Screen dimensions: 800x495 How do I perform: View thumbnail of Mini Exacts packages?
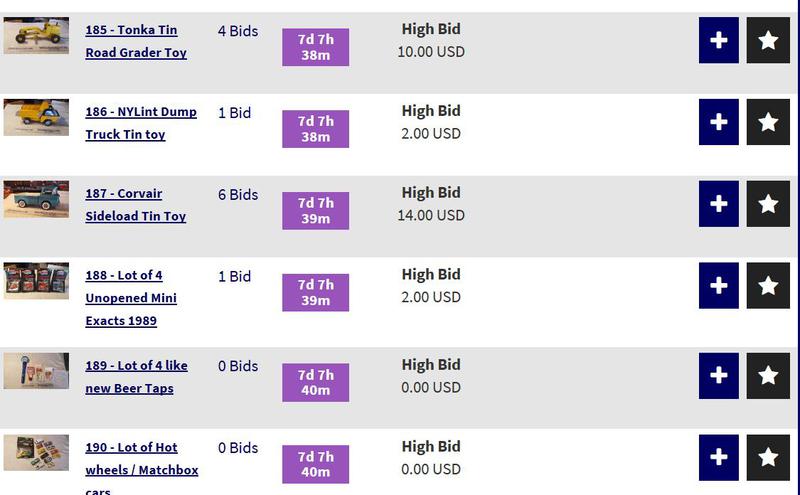point(36,281)
